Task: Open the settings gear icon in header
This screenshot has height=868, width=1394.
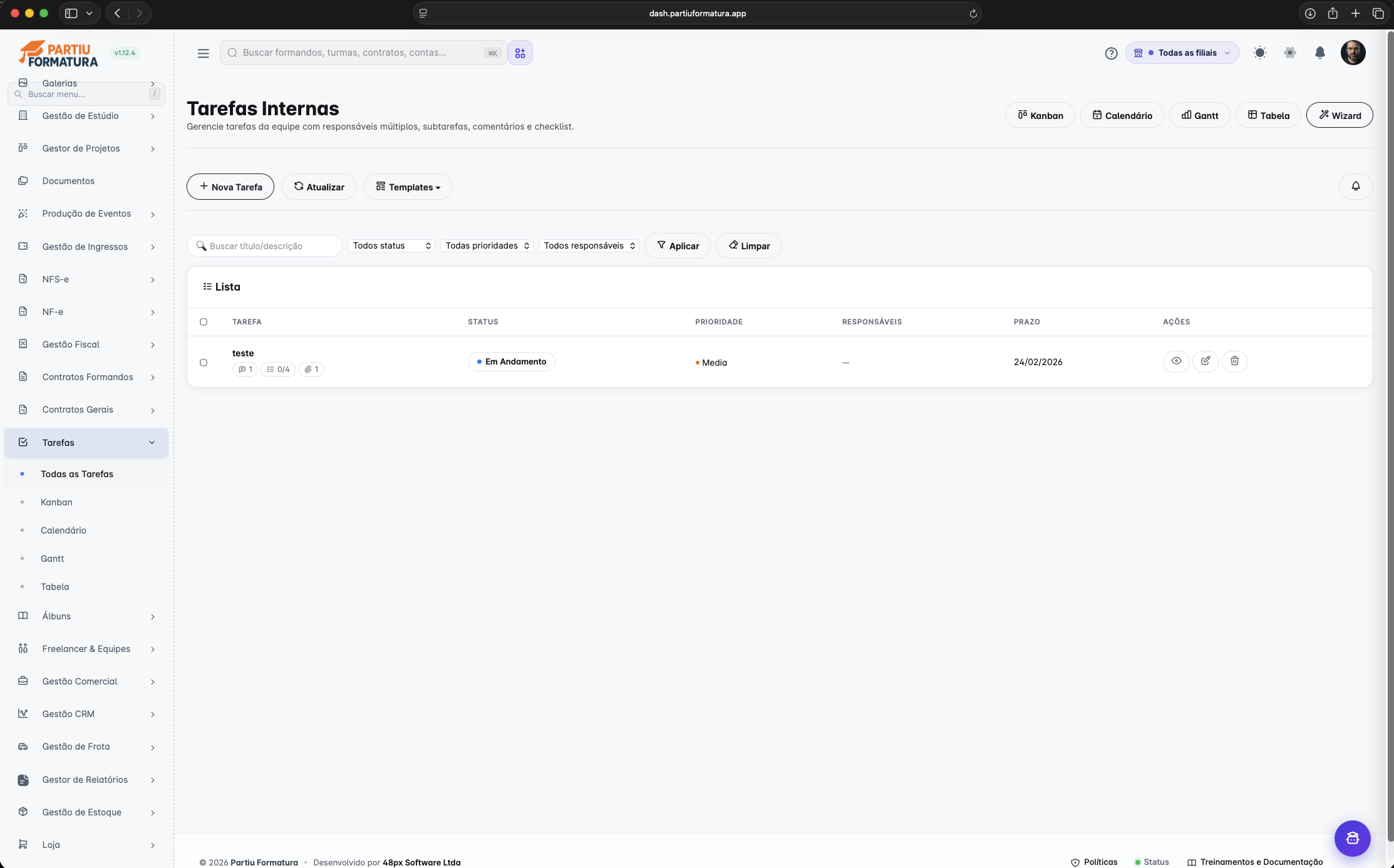Action: click(1290, 53)
